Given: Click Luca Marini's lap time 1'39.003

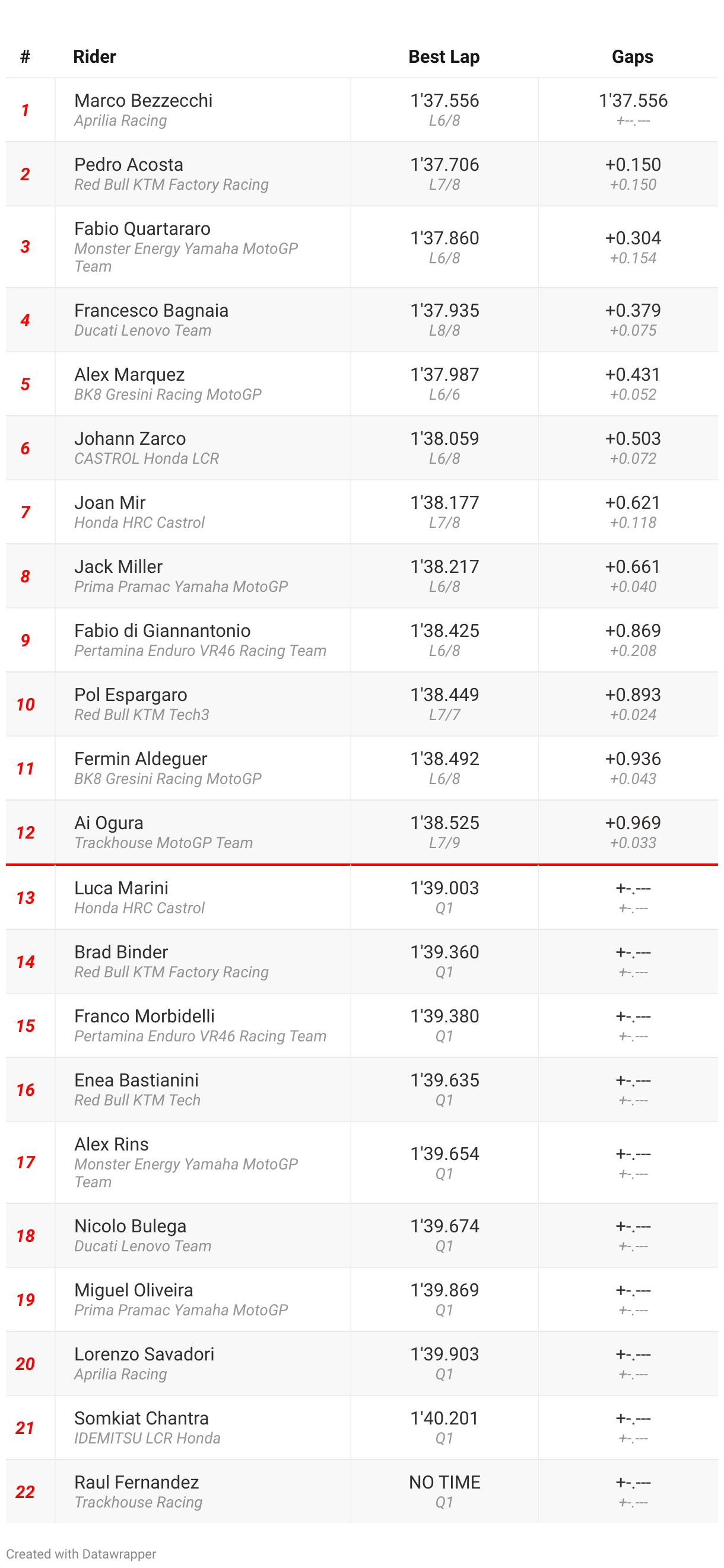Looking at the screenshot, I should 444,888.
